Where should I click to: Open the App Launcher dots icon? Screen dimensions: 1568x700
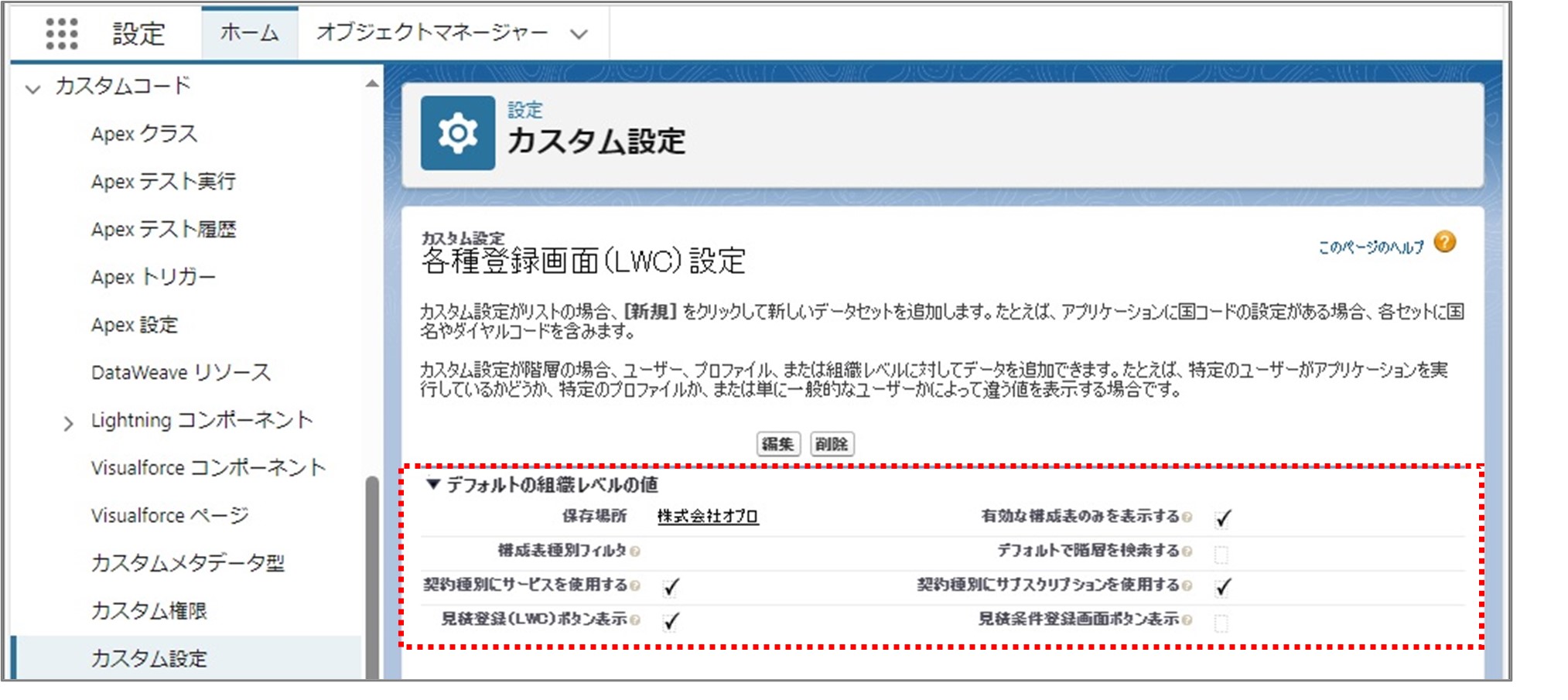tap(61, 33)
